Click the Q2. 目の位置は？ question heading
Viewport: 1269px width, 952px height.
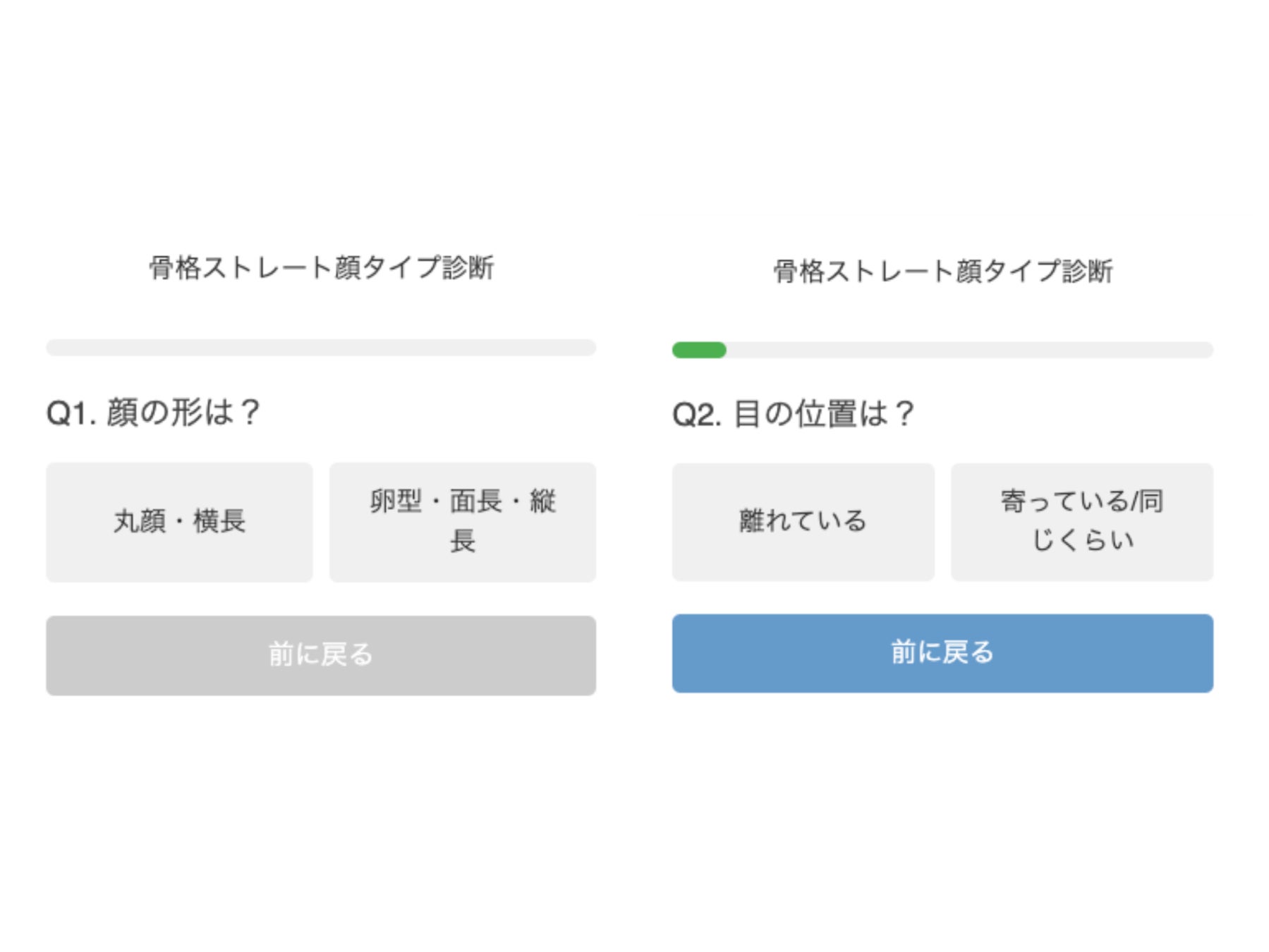[x=793, y=414]
